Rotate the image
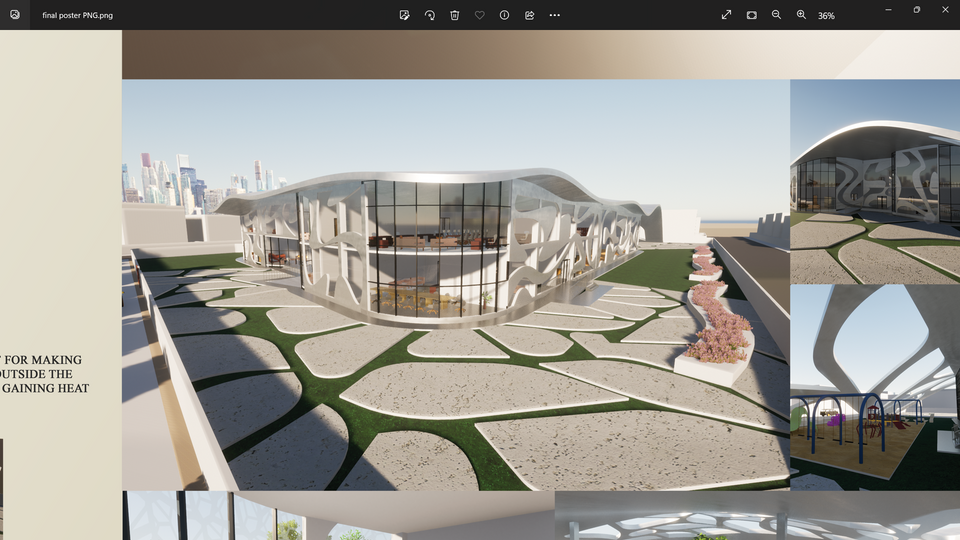This screenshot has height=540, width=960. pos(429,15)
